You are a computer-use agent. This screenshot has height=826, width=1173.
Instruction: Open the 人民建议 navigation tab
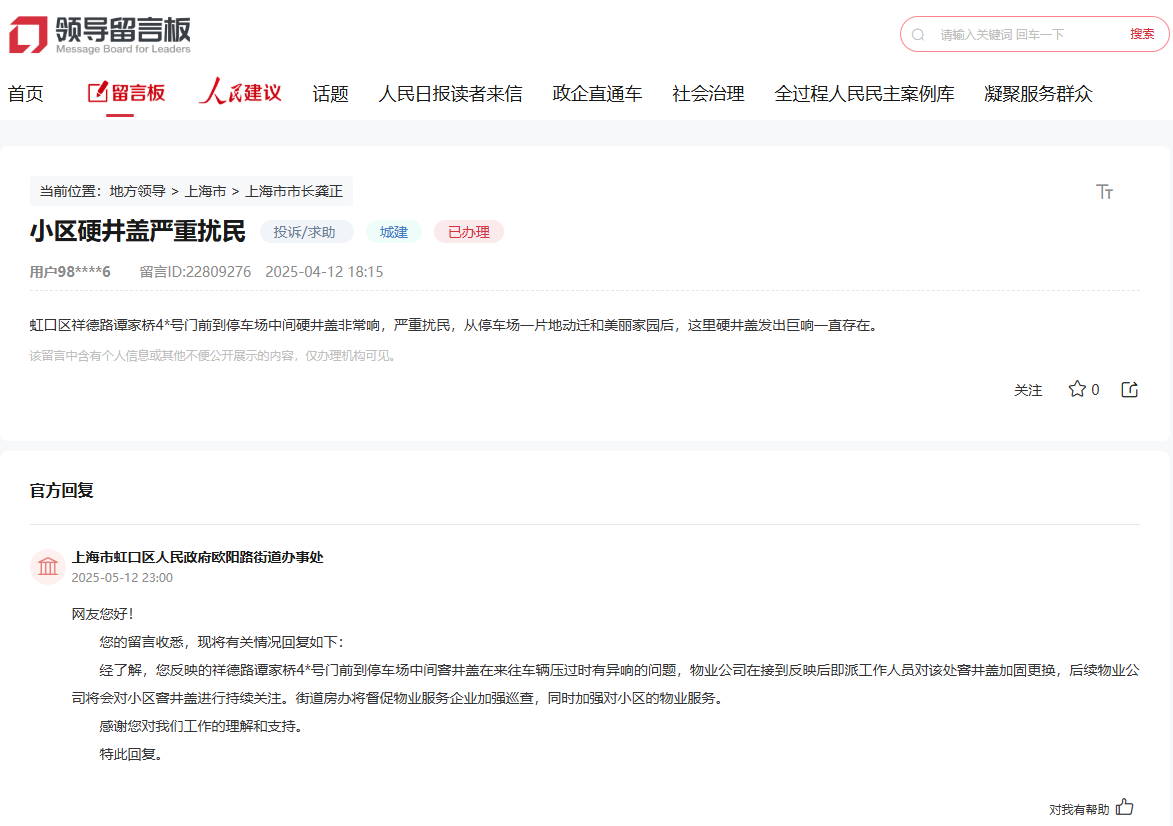[x=240, y=93]
